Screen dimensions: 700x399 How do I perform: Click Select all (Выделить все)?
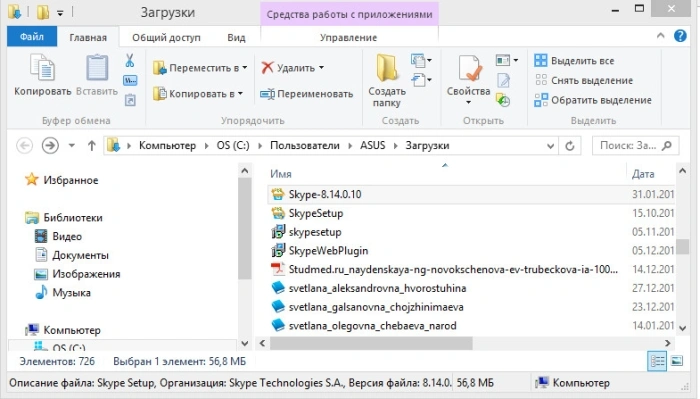point(575,61)
